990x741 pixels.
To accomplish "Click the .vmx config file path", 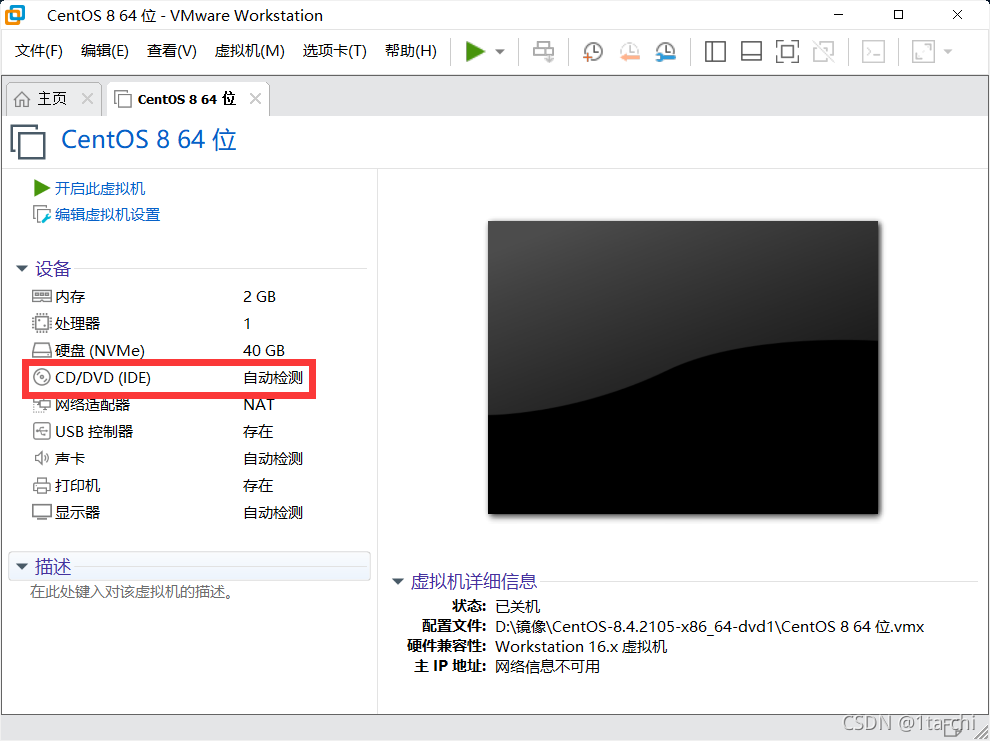I will (x=710, y=627).
